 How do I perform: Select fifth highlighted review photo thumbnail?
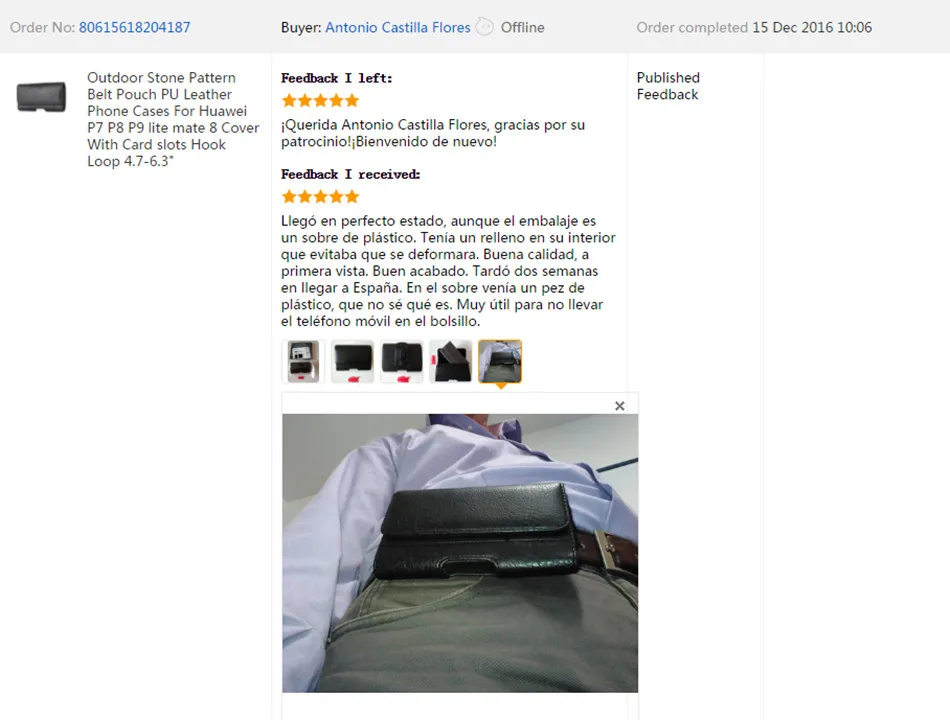coord(500,362)
